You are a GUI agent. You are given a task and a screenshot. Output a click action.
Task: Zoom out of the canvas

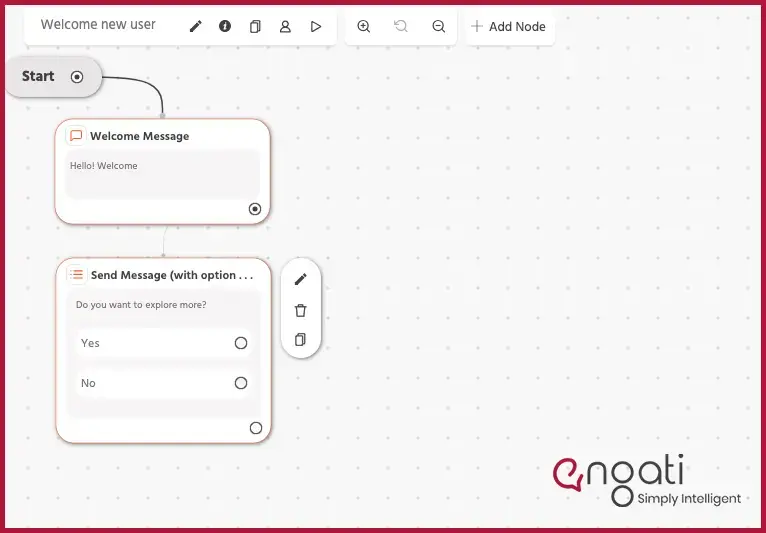click(x=439, y=26)
